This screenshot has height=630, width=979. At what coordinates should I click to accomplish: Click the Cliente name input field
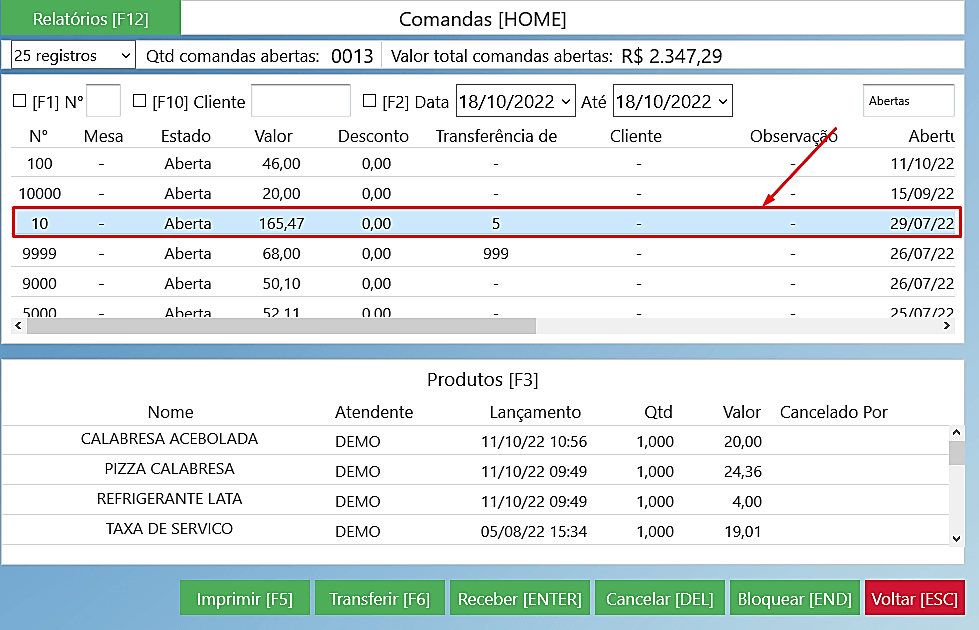point(300,101)
